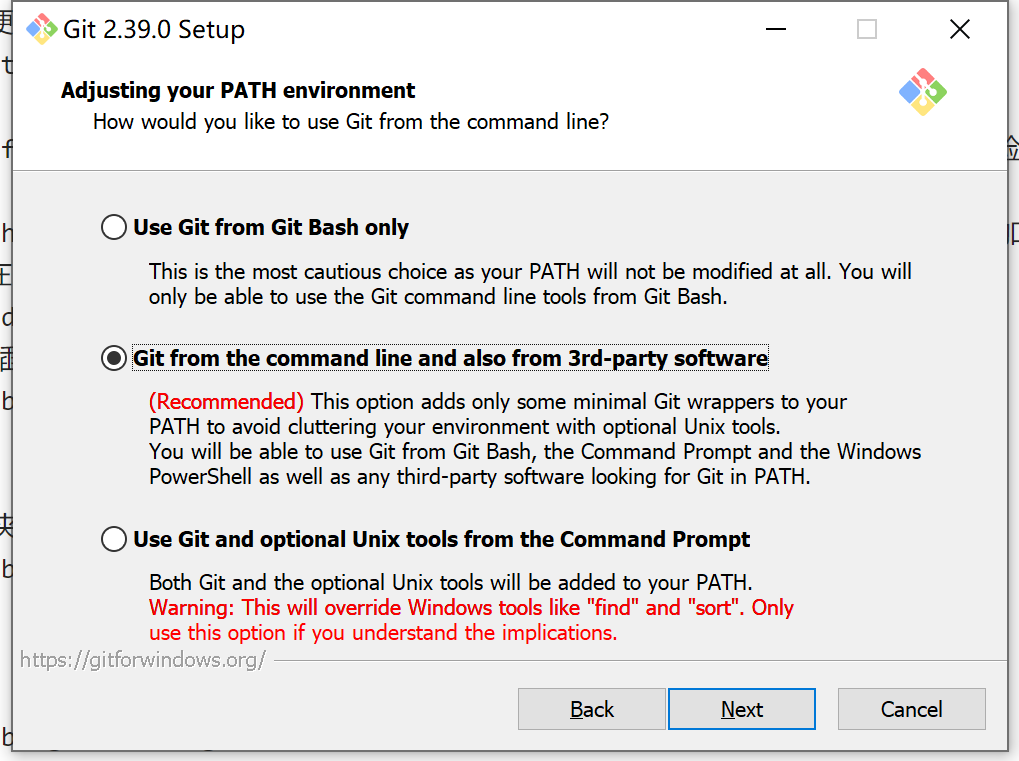The width and height of the screenshot is (1019, 761).
Task: Click the Back button
Action: pos(591,709)
